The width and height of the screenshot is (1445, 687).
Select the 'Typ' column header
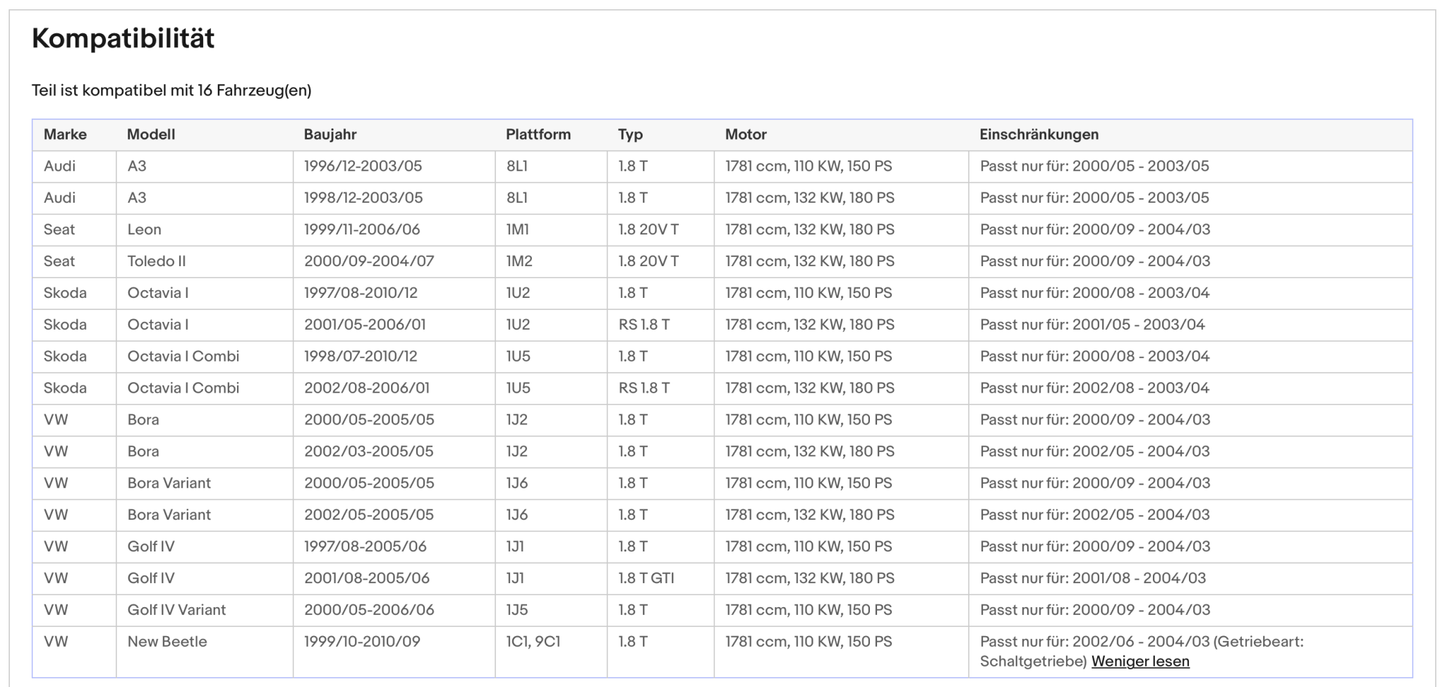630,134
